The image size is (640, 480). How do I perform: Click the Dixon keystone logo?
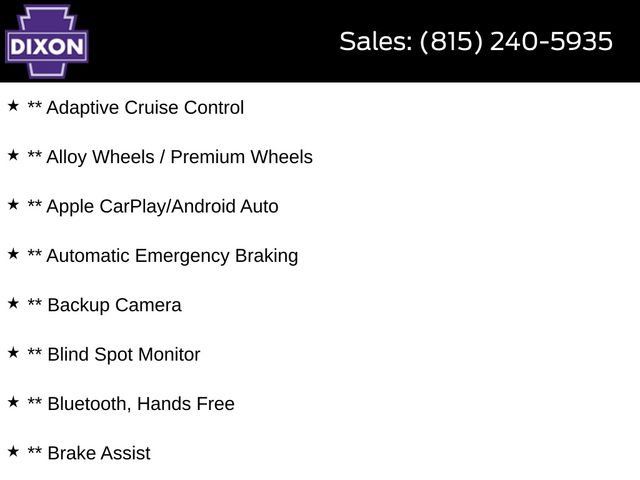[47, 41]
